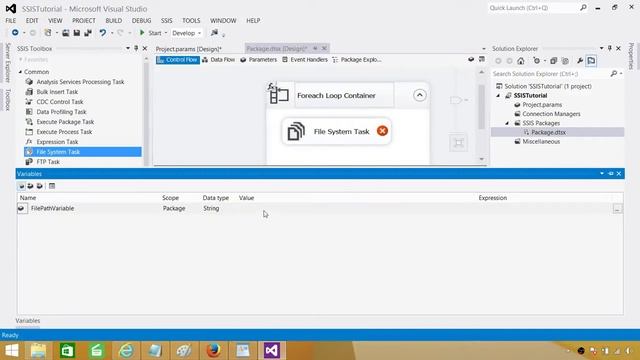Switch to the Event Handlers tab
Screen dimensions: 640x360
pos(304,60)
